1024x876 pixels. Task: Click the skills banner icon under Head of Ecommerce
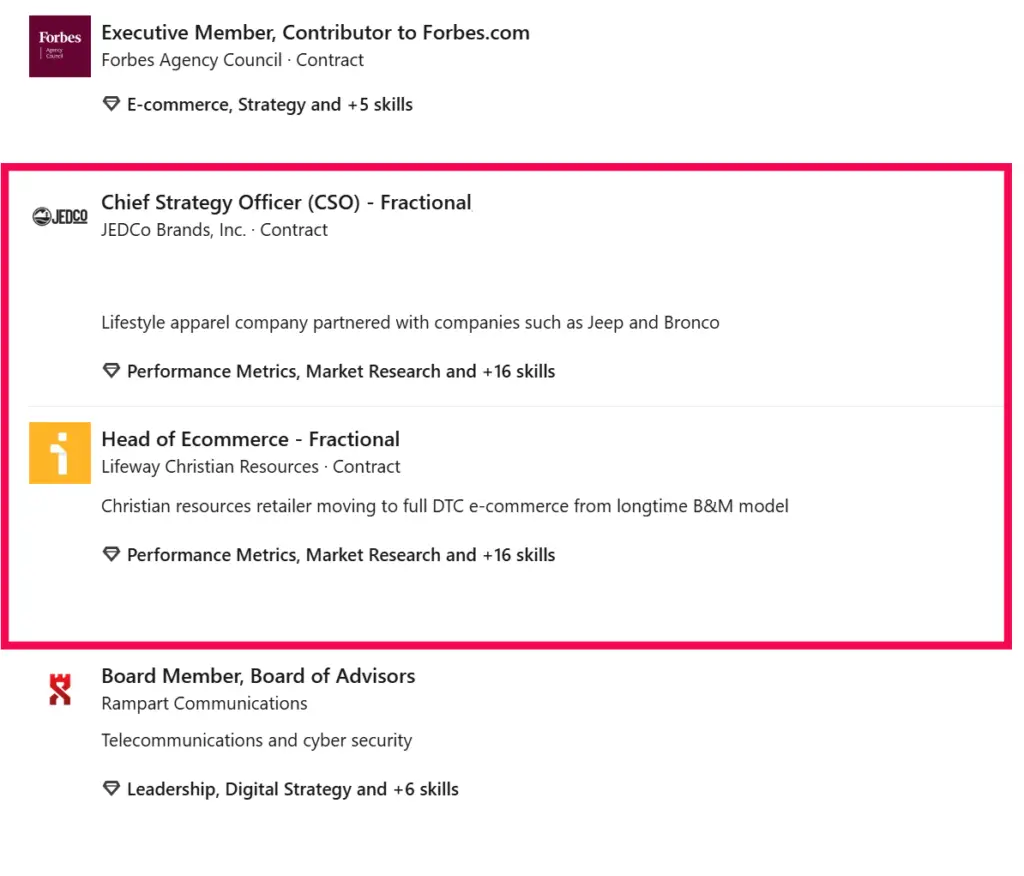tap(111, 554)
